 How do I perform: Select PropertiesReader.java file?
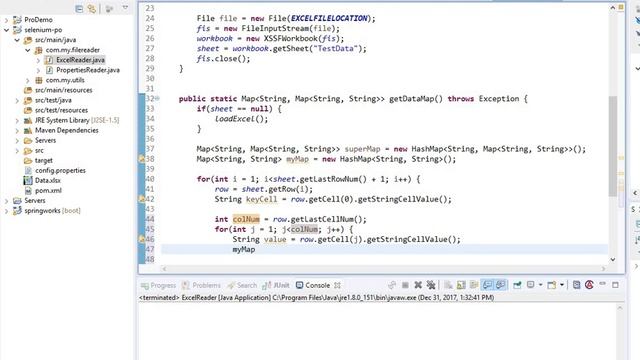pos(88,70)
